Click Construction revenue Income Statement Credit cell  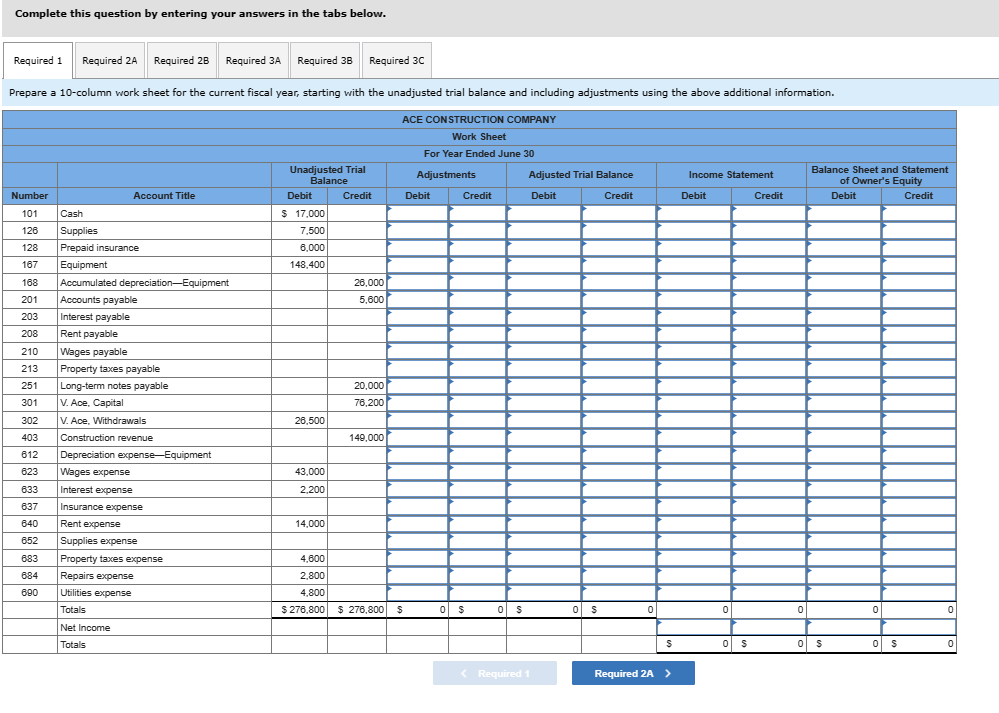coord(769,437)
